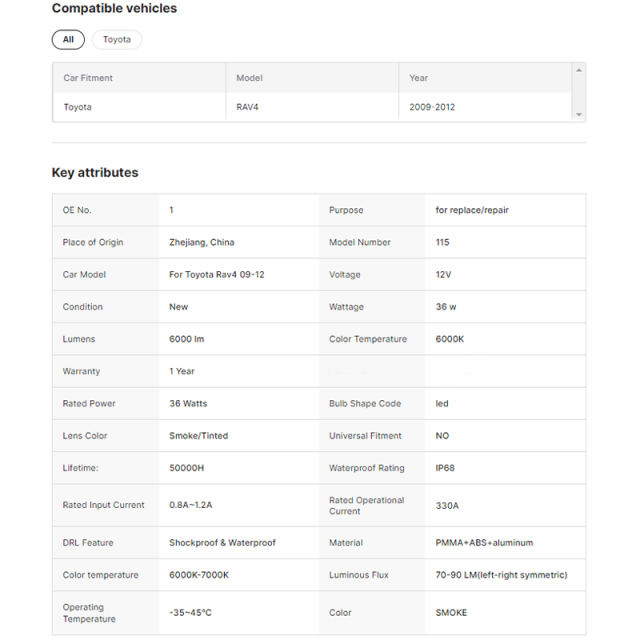Click the Zhejiang, China origin value

(202, 242)
